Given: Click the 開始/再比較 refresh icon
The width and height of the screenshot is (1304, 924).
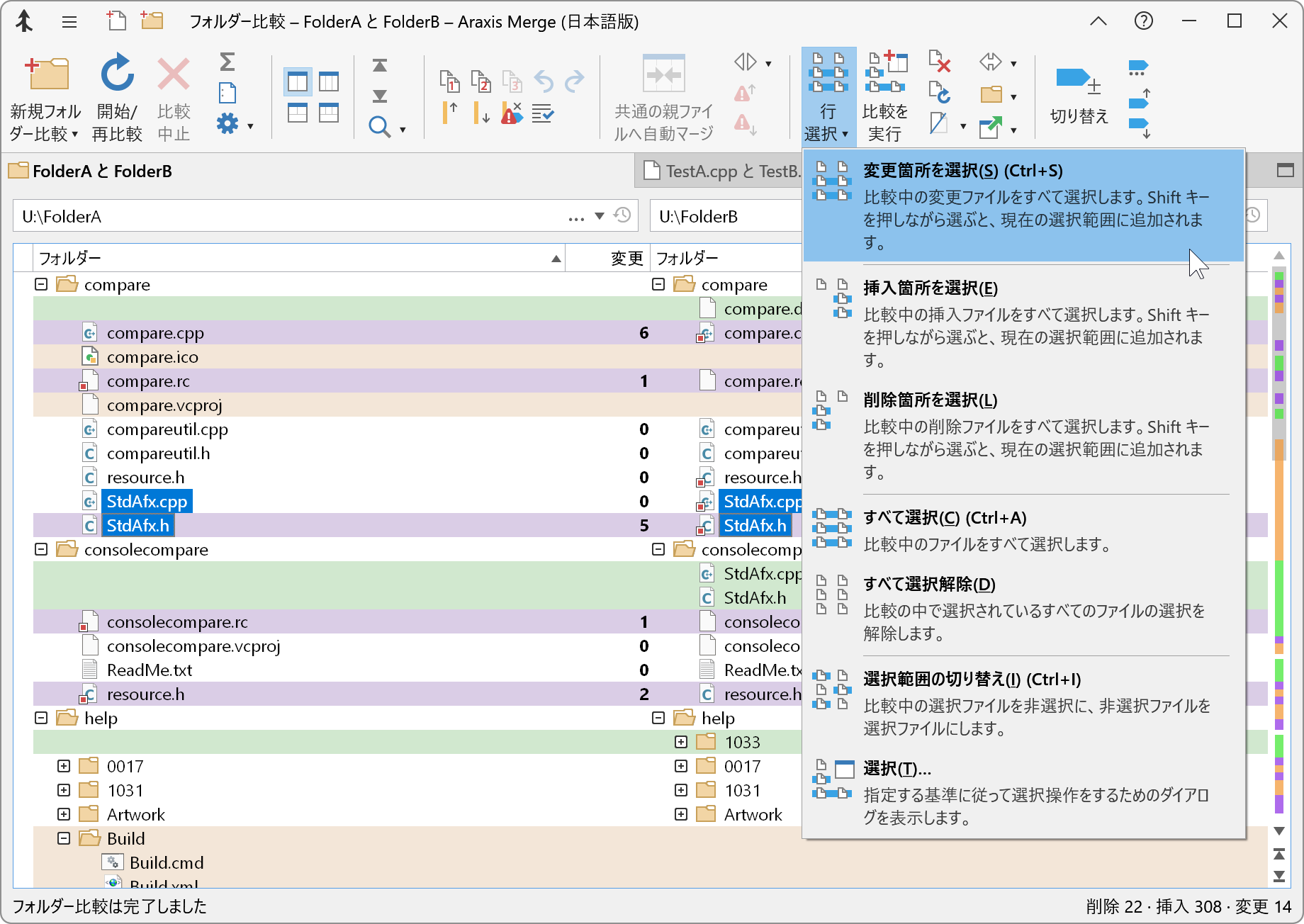Looking at the screenshot, I should [117, 74].
